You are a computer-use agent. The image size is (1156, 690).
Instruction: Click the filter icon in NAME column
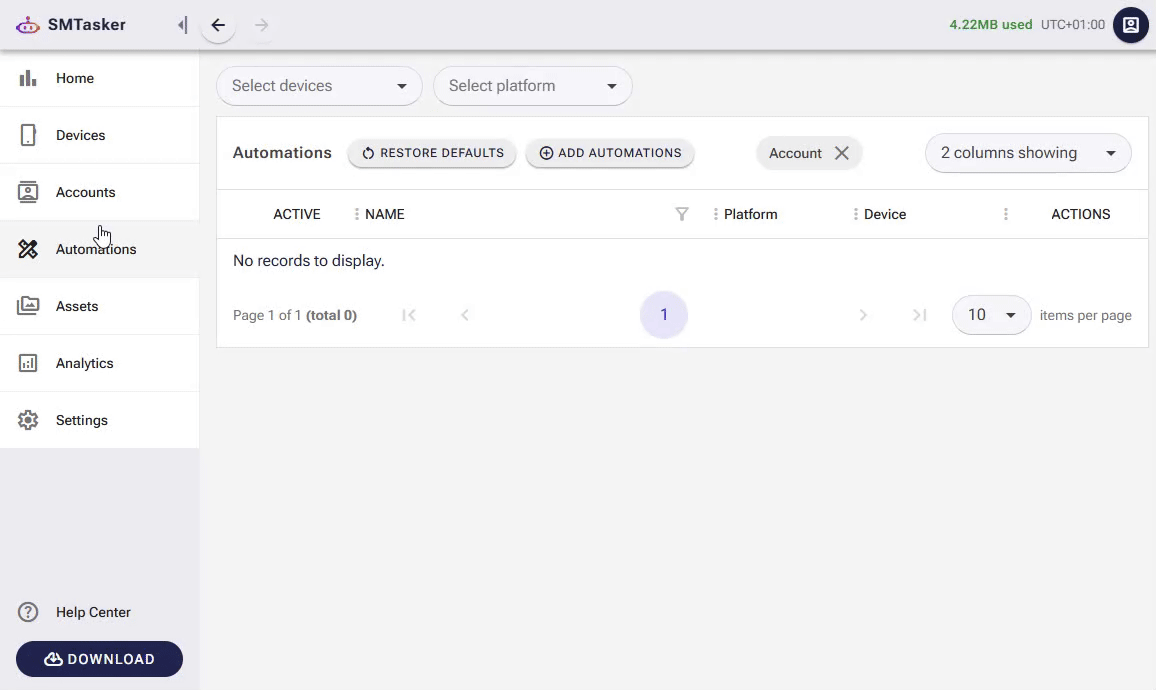pyautogui.click(x=682, y=214)
